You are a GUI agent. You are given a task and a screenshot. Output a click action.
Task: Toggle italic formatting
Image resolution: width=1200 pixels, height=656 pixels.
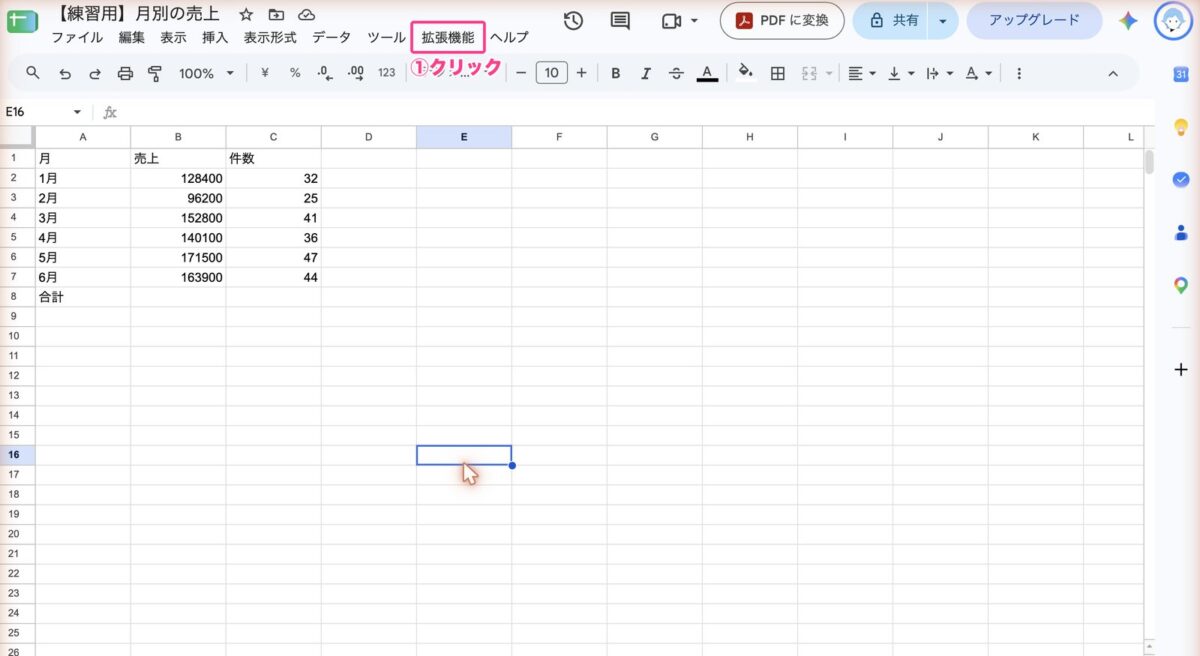[646, 73]
